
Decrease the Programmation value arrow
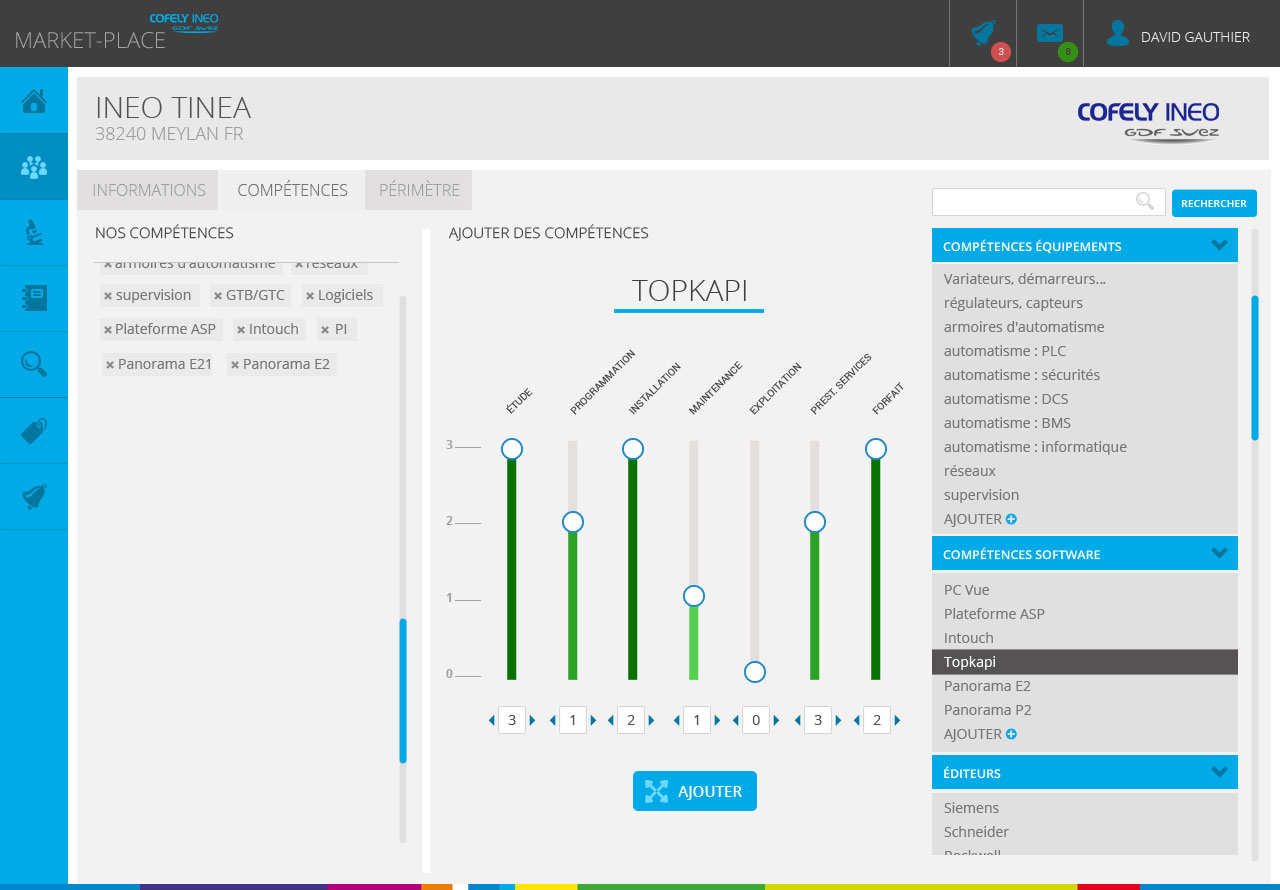click(553, 720)
